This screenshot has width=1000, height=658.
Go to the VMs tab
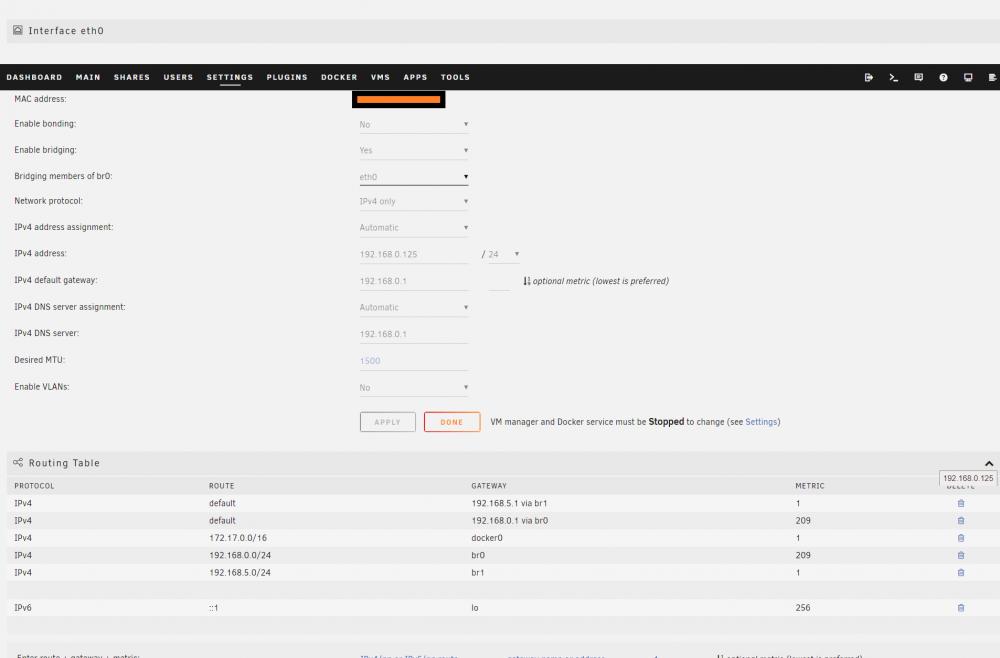point(380,77)
